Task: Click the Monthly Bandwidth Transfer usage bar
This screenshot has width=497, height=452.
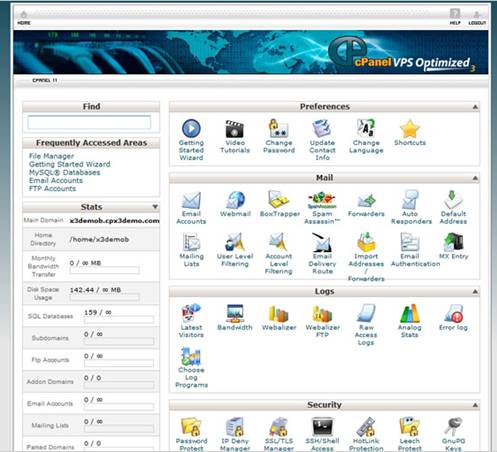Action: tap(104, 270)
